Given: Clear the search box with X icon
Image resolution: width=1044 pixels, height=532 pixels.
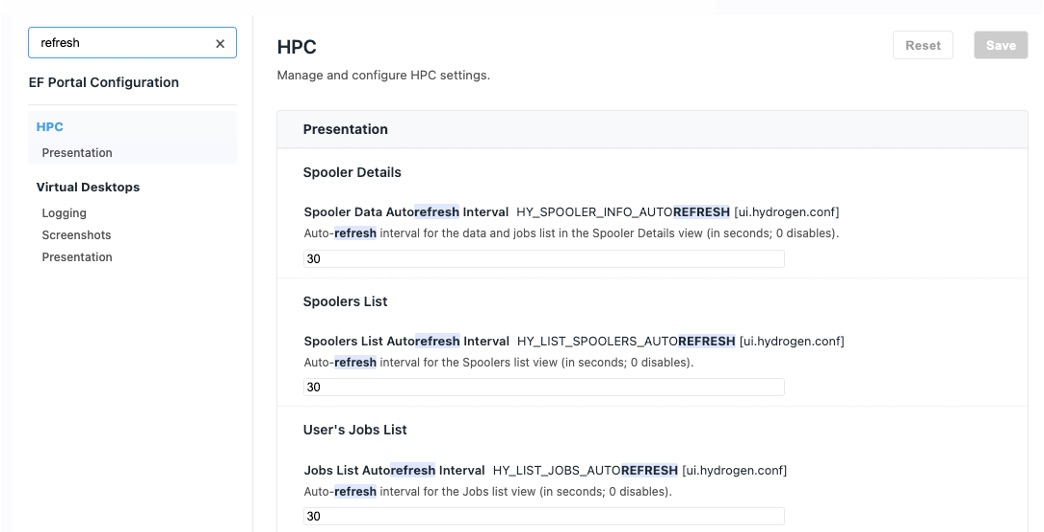Looking at the screenshot, I should (x=220, y=43).
